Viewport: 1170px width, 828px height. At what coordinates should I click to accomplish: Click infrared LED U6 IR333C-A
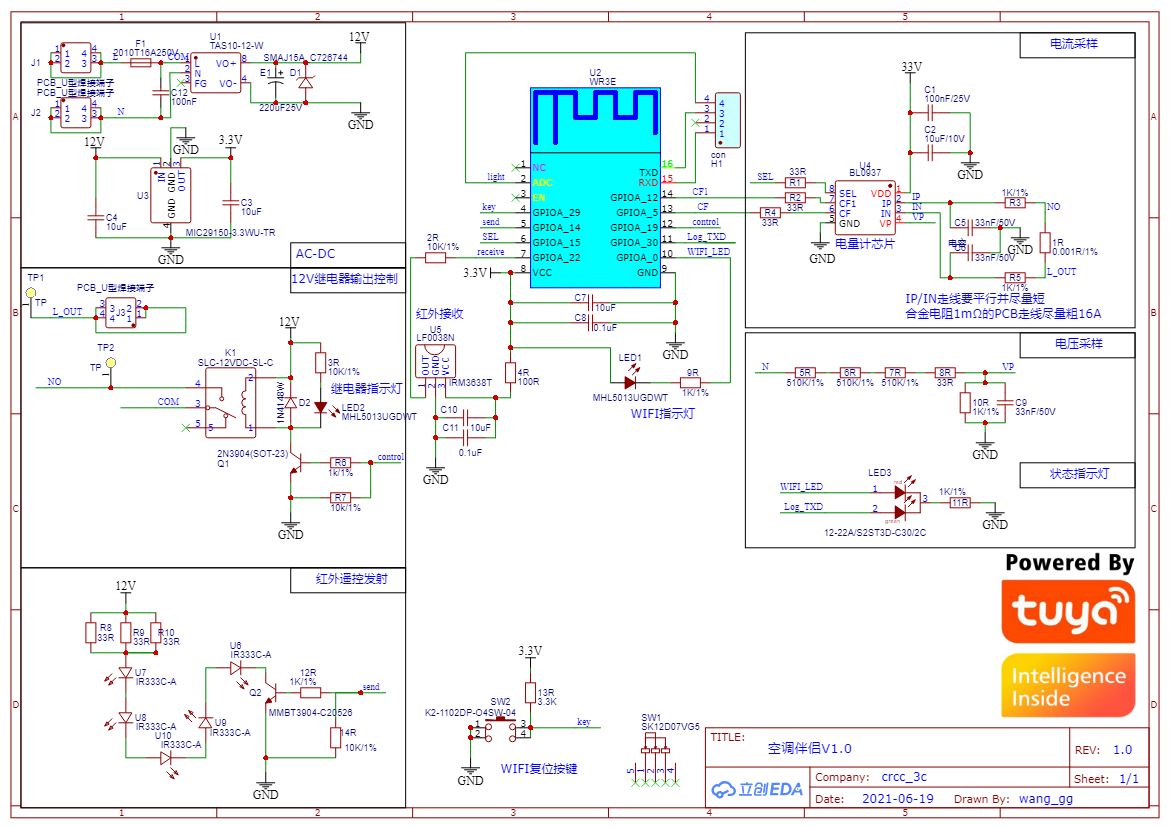click(x=237, y=668)
